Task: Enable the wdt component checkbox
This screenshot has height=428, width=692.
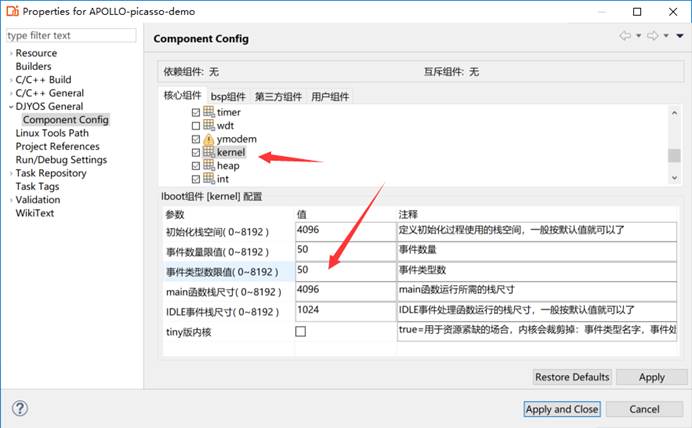Action: pos(196,126)
